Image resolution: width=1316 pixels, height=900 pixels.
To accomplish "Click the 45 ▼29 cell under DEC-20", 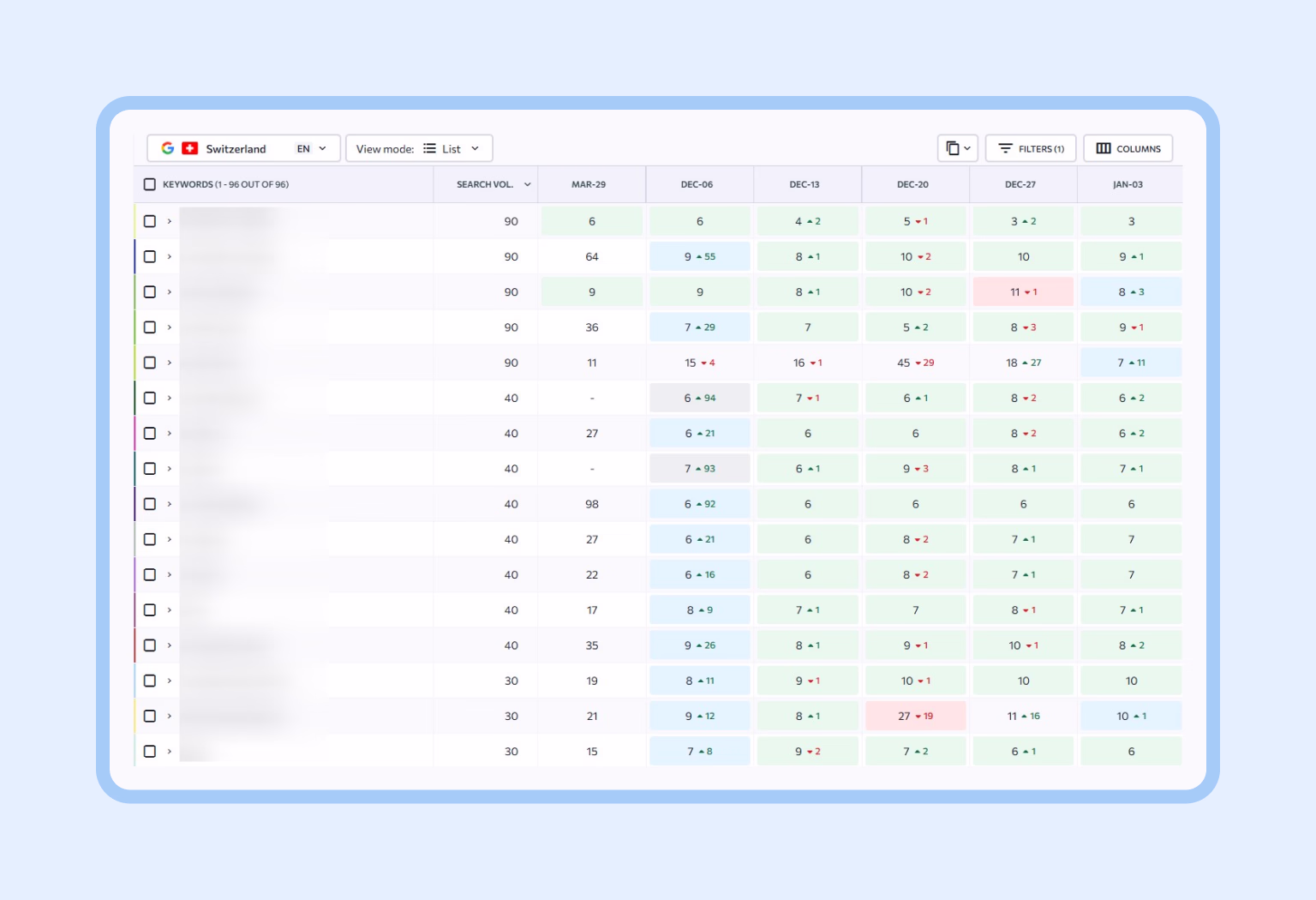I will tap(915, 363).
